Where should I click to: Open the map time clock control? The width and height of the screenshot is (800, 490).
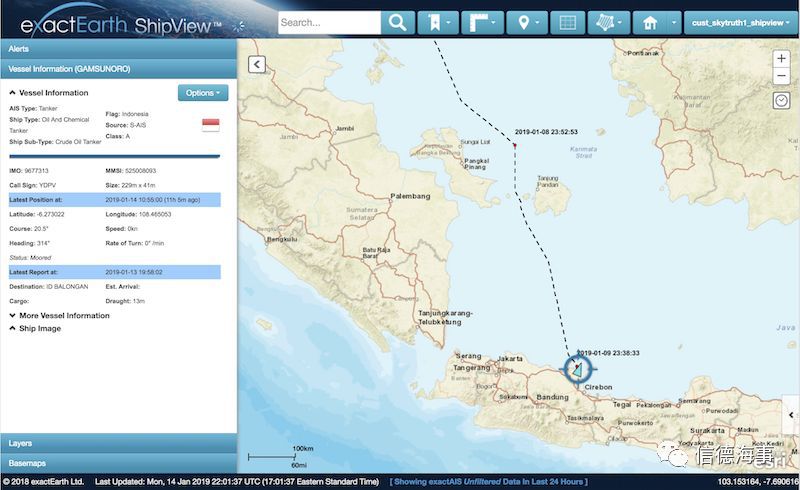click(x=781, y=100)
